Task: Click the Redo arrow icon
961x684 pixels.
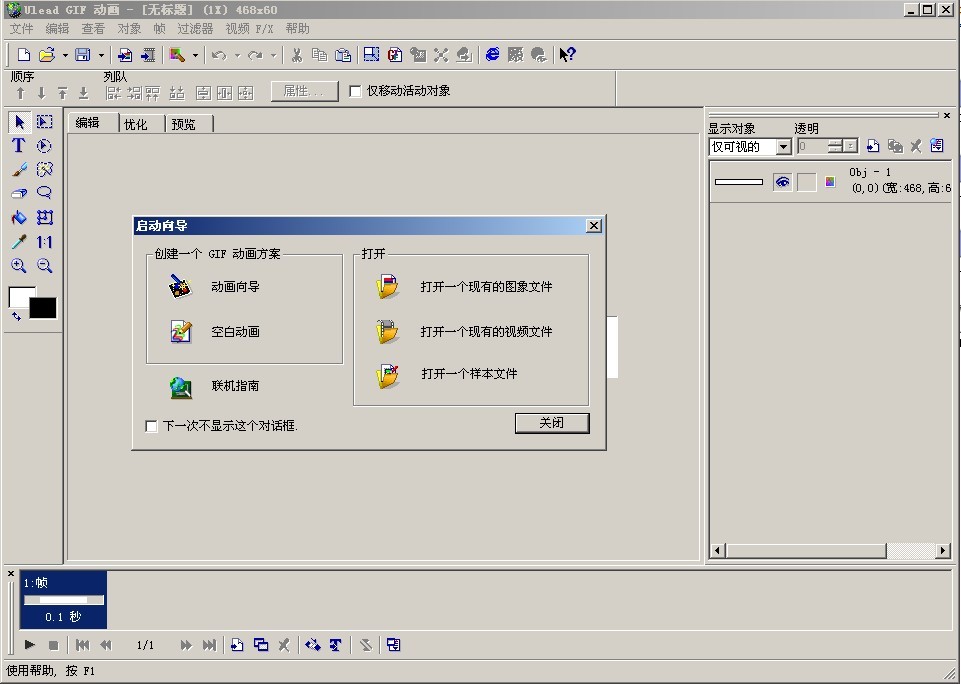Action: click(256, 55)
